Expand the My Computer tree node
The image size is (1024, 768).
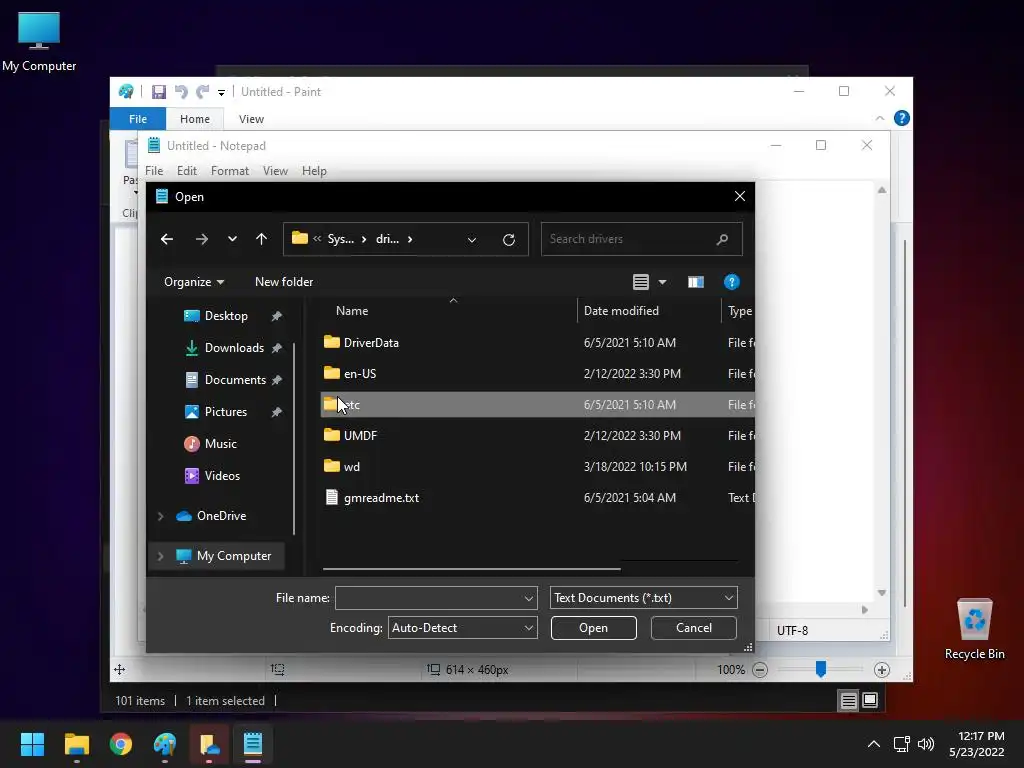click(161, 556)
